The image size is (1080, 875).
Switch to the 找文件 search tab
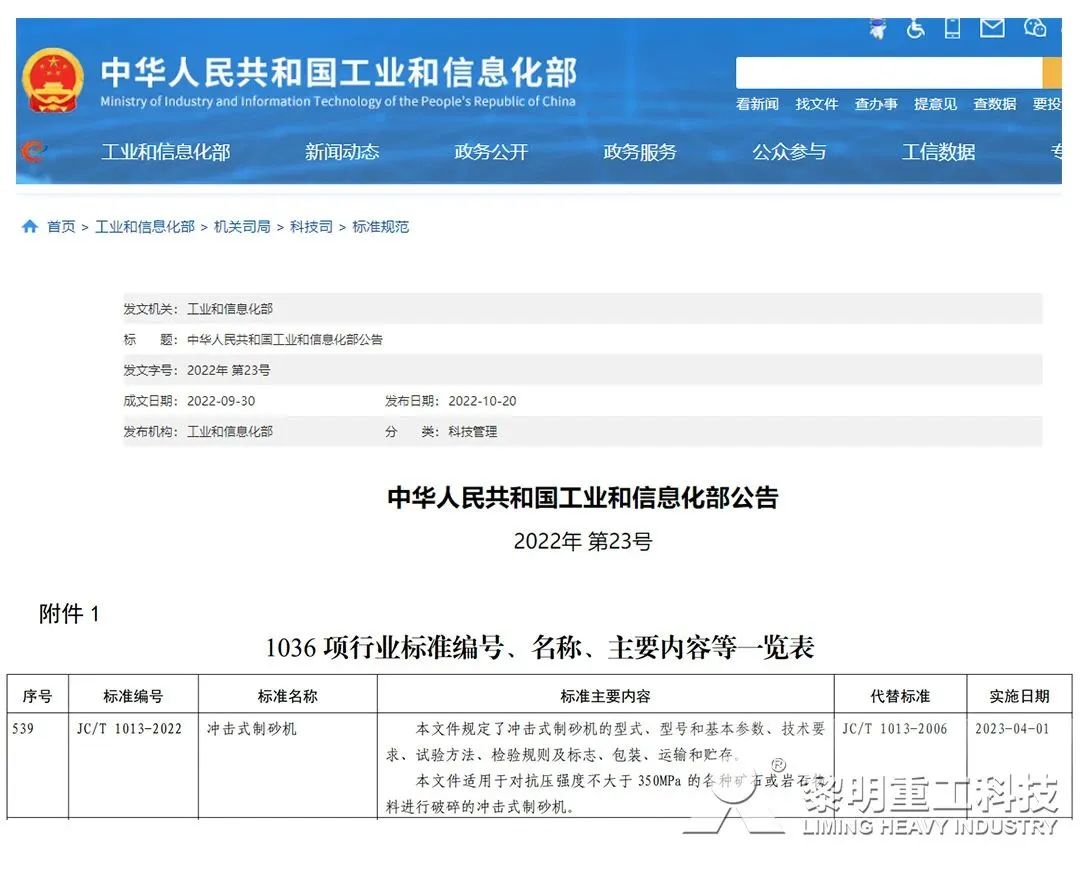(817, 104)
